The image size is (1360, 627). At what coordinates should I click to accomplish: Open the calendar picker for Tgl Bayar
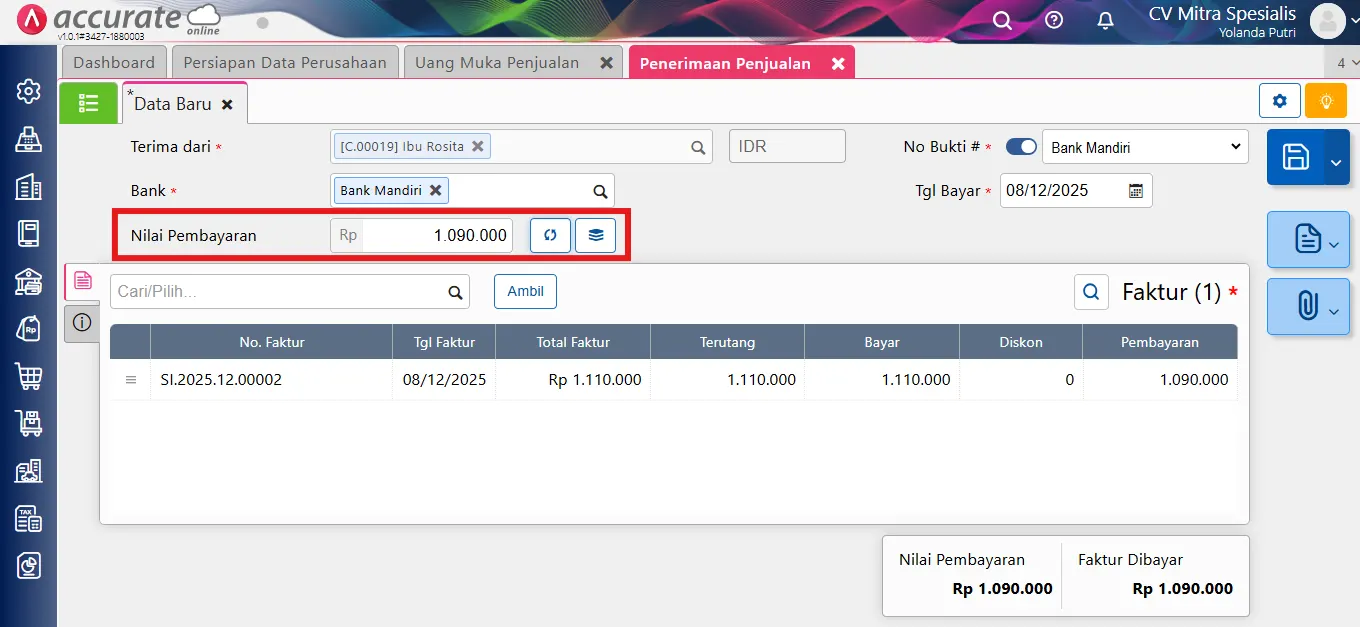click(x=1136, y=191)
